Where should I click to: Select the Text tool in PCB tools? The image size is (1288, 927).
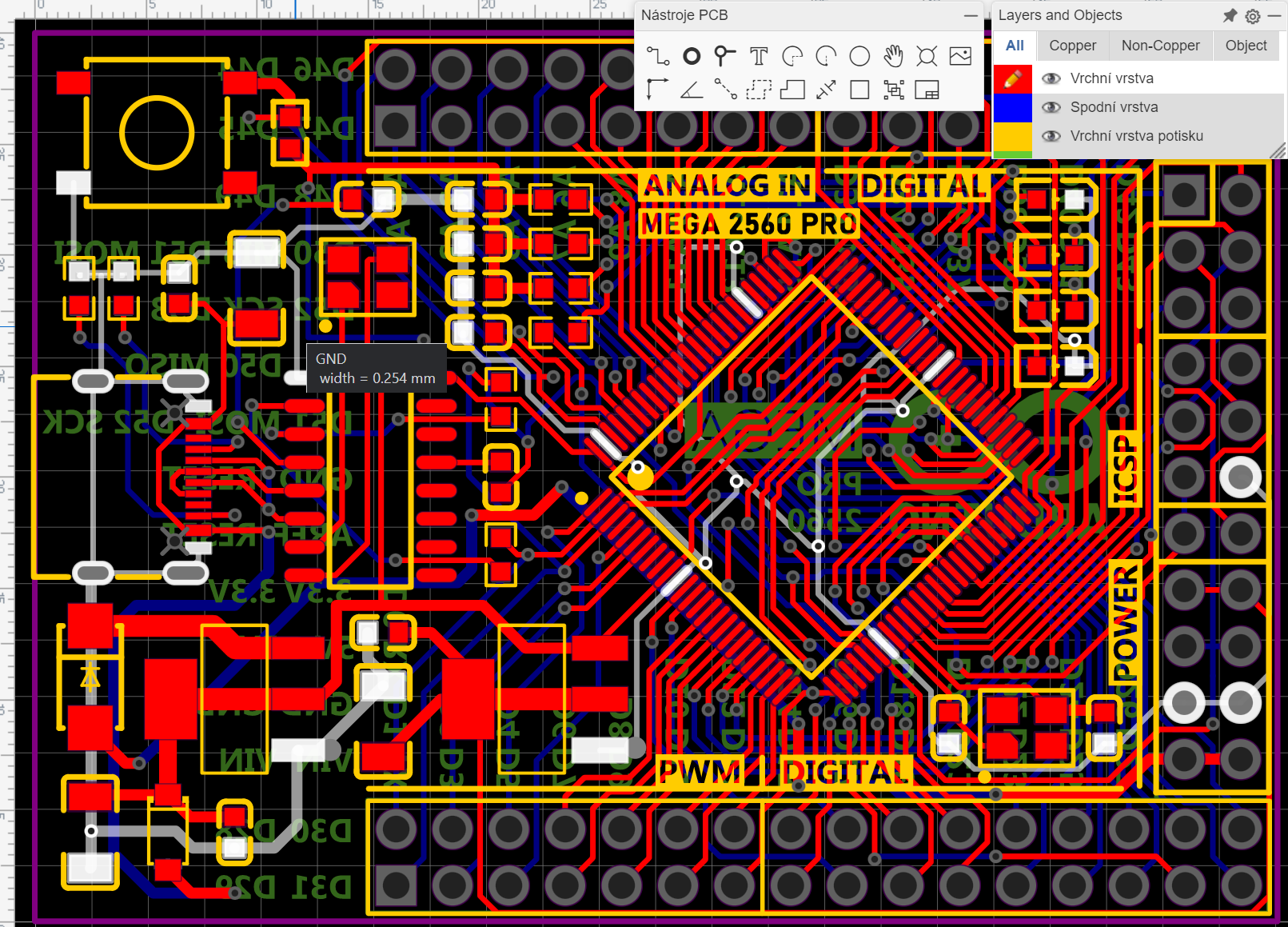point(759,56)
